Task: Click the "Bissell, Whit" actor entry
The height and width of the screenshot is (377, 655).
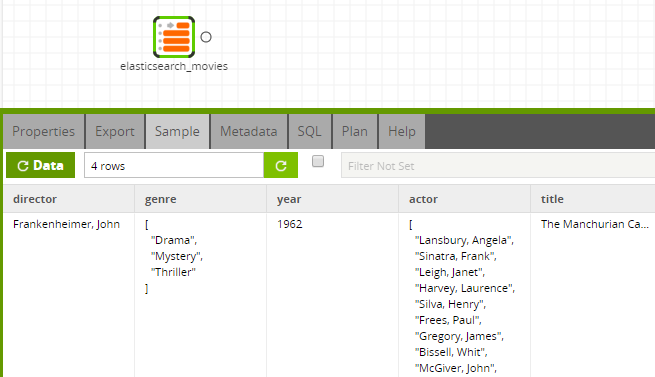Action: (x=451, y=352)
